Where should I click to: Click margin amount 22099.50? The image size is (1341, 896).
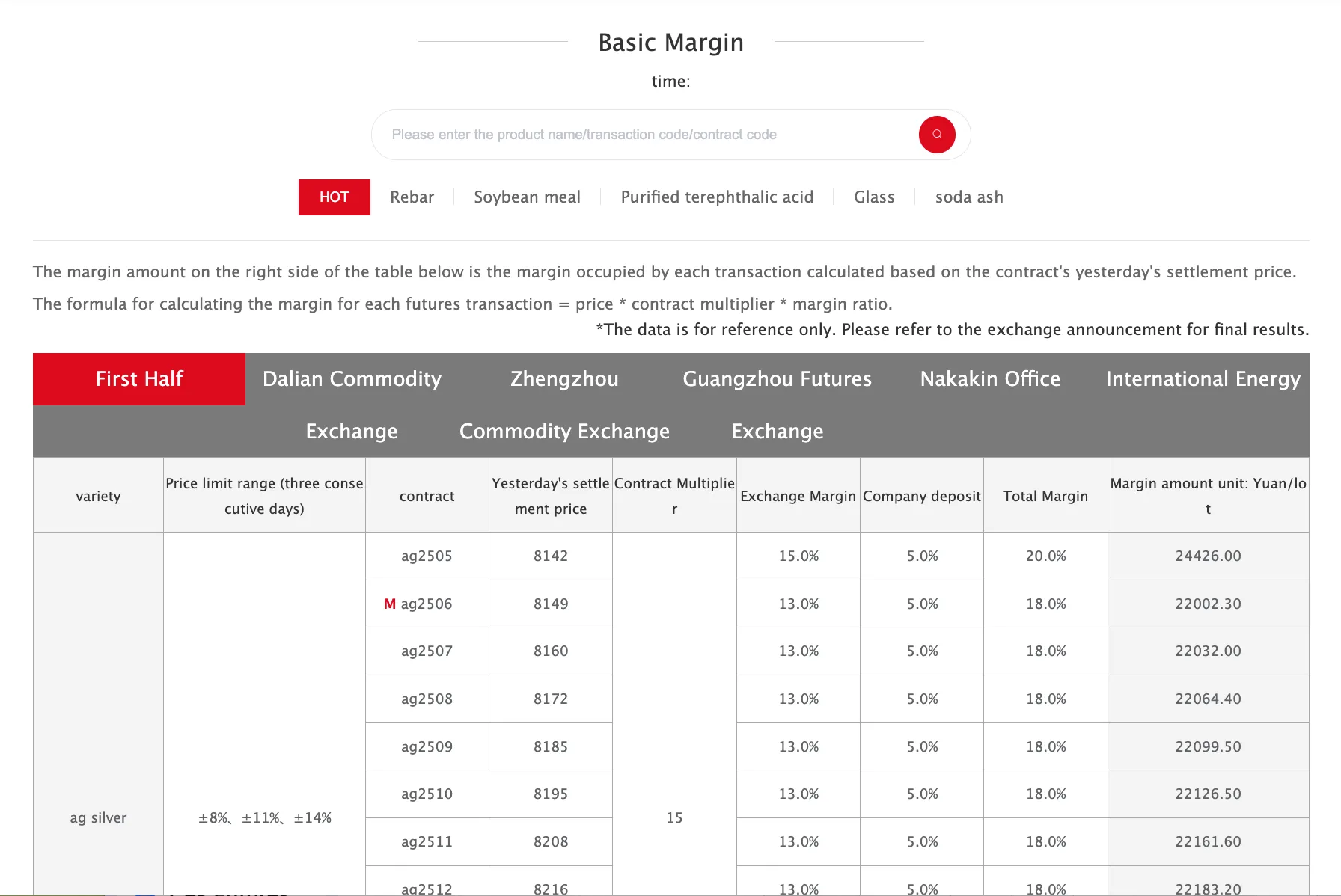(1209, 746)
